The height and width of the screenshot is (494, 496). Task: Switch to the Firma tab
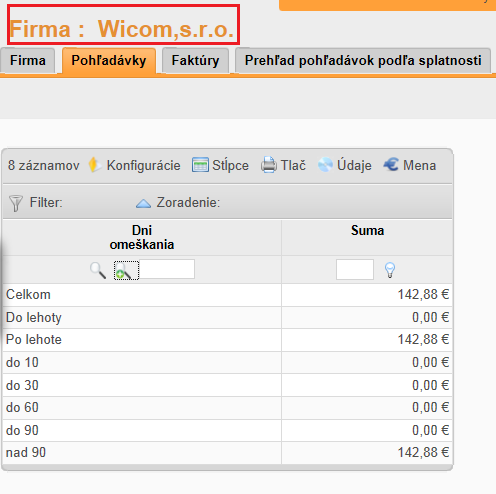(x=28, y=61)
